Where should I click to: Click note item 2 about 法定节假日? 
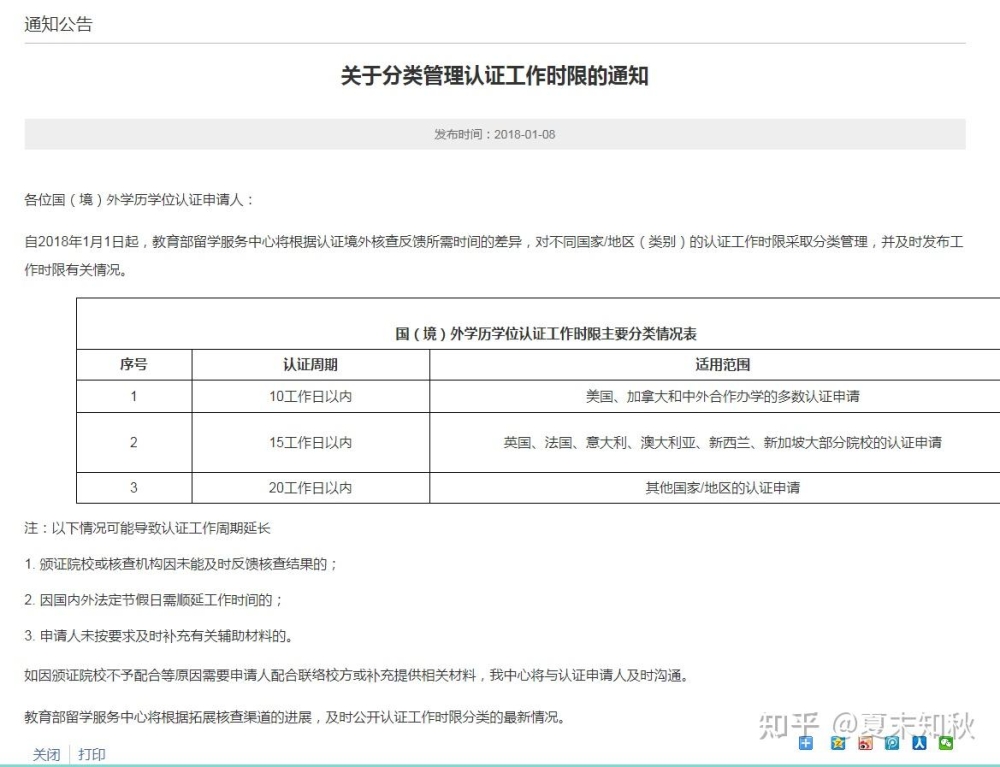[154, 600]
